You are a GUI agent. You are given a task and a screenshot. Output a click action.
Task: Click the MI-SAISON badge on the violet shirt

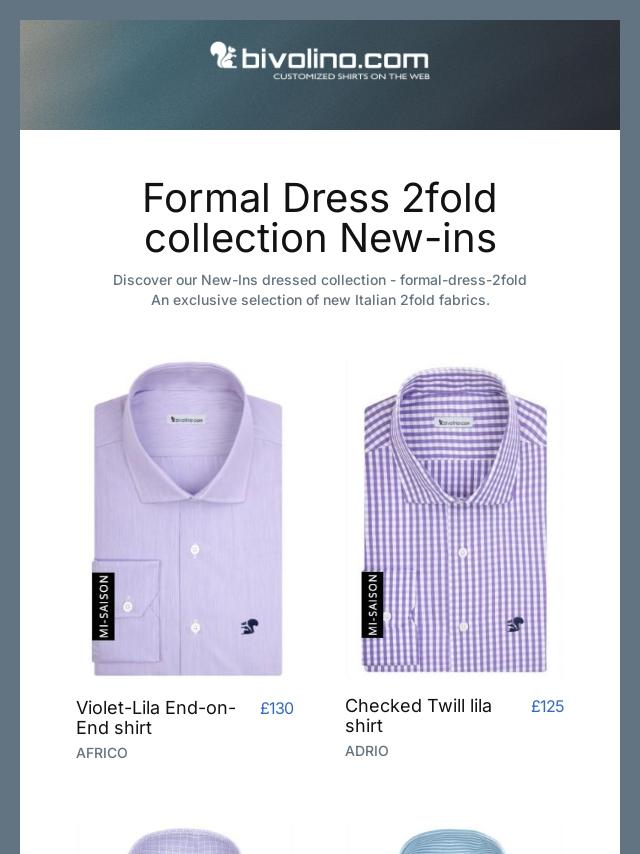tap(103, 606)
